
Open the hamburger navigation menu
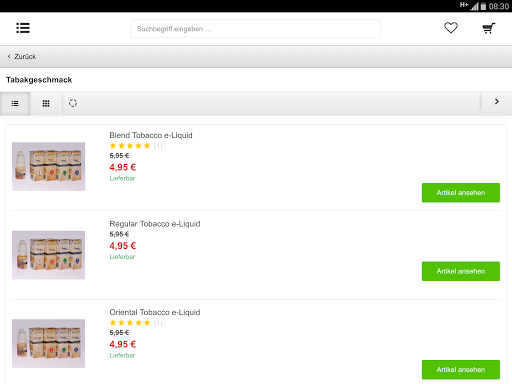(x=23, y=28)
